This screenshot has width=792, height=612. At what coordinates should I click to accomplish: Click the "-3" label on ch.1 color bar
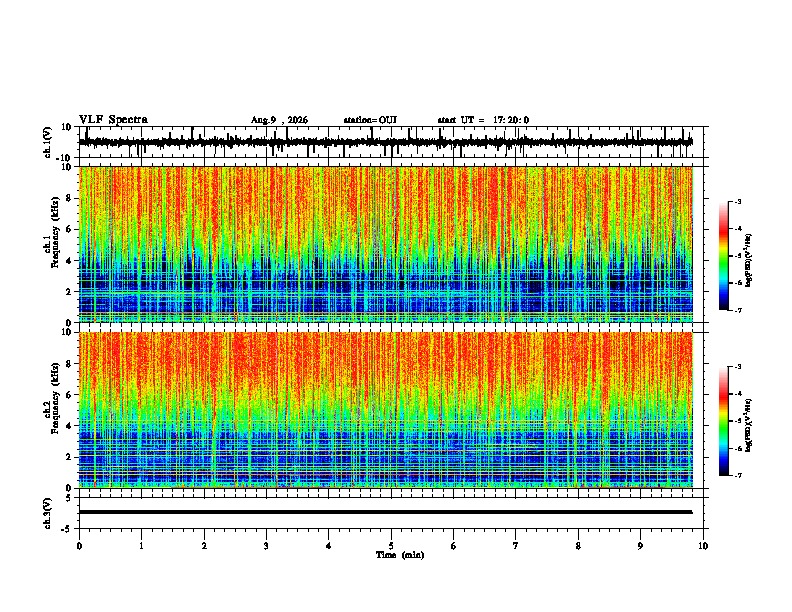pyautogui.click(x=737, y=201)
